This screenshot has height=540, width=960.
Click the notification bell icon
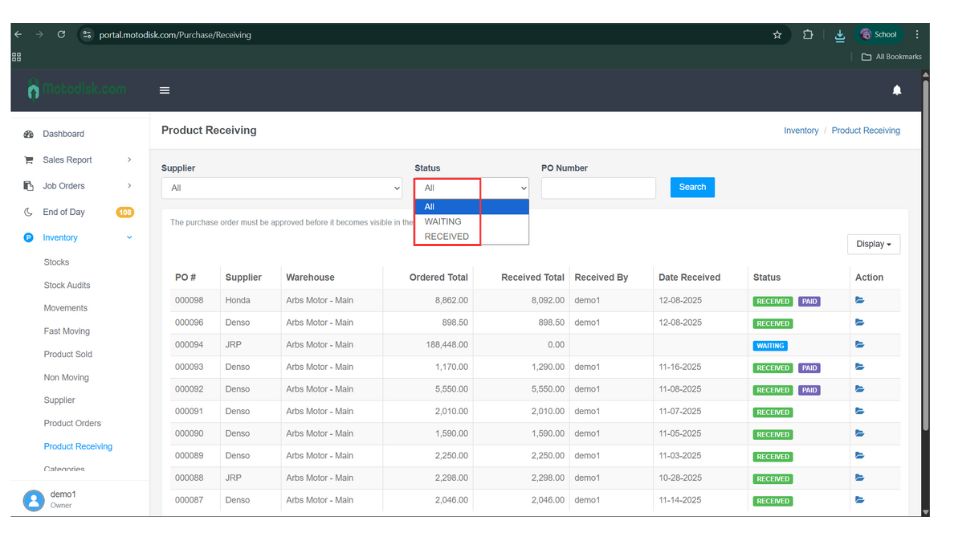896,90
